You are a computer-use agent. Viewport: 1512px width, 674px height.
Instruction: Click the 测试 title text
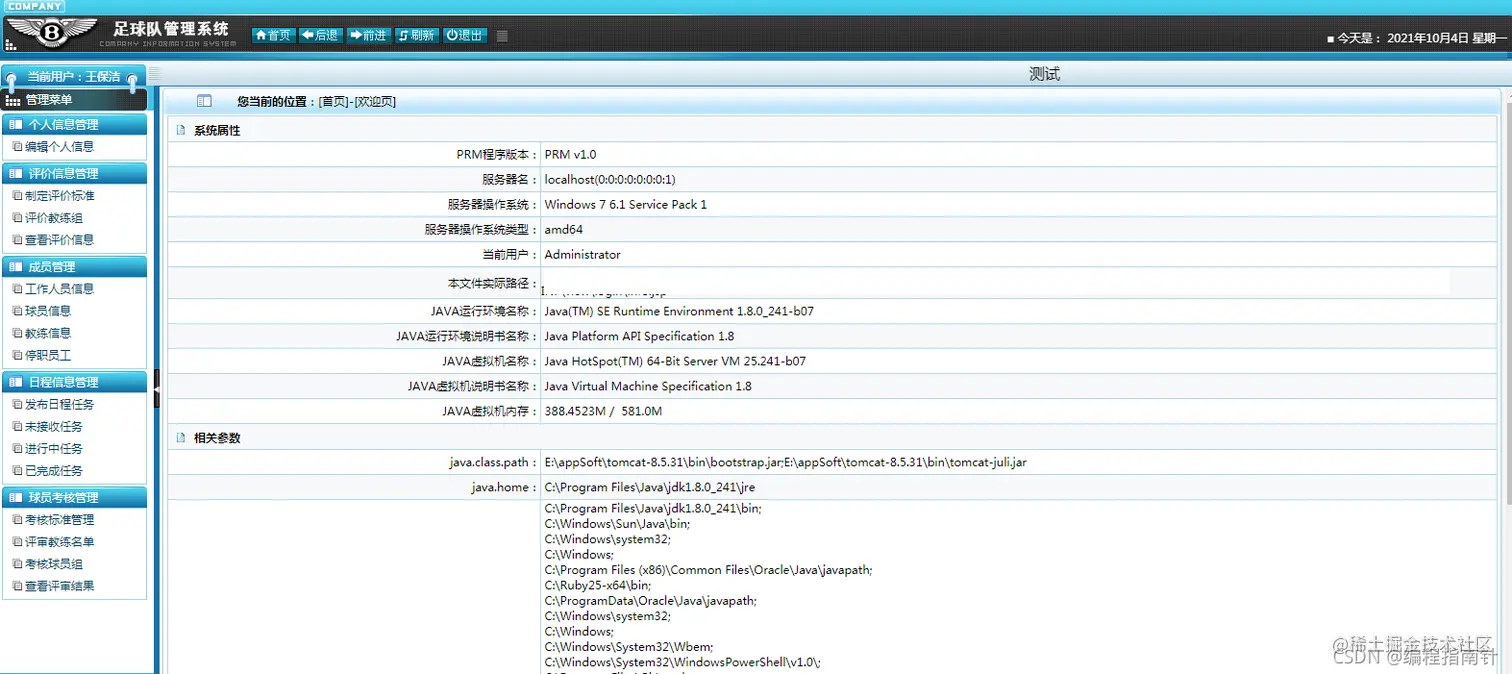(1044, 74)
